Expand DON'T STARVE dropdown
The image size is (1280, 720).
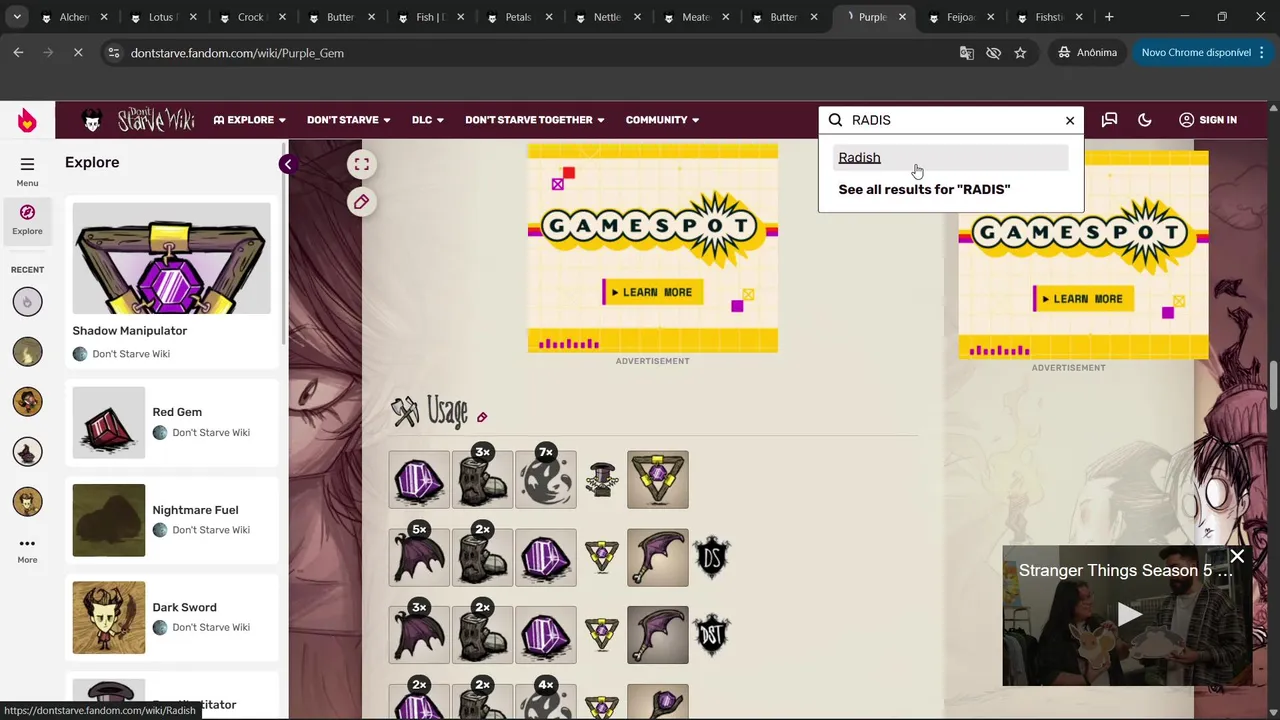click(x=348, y=120)
